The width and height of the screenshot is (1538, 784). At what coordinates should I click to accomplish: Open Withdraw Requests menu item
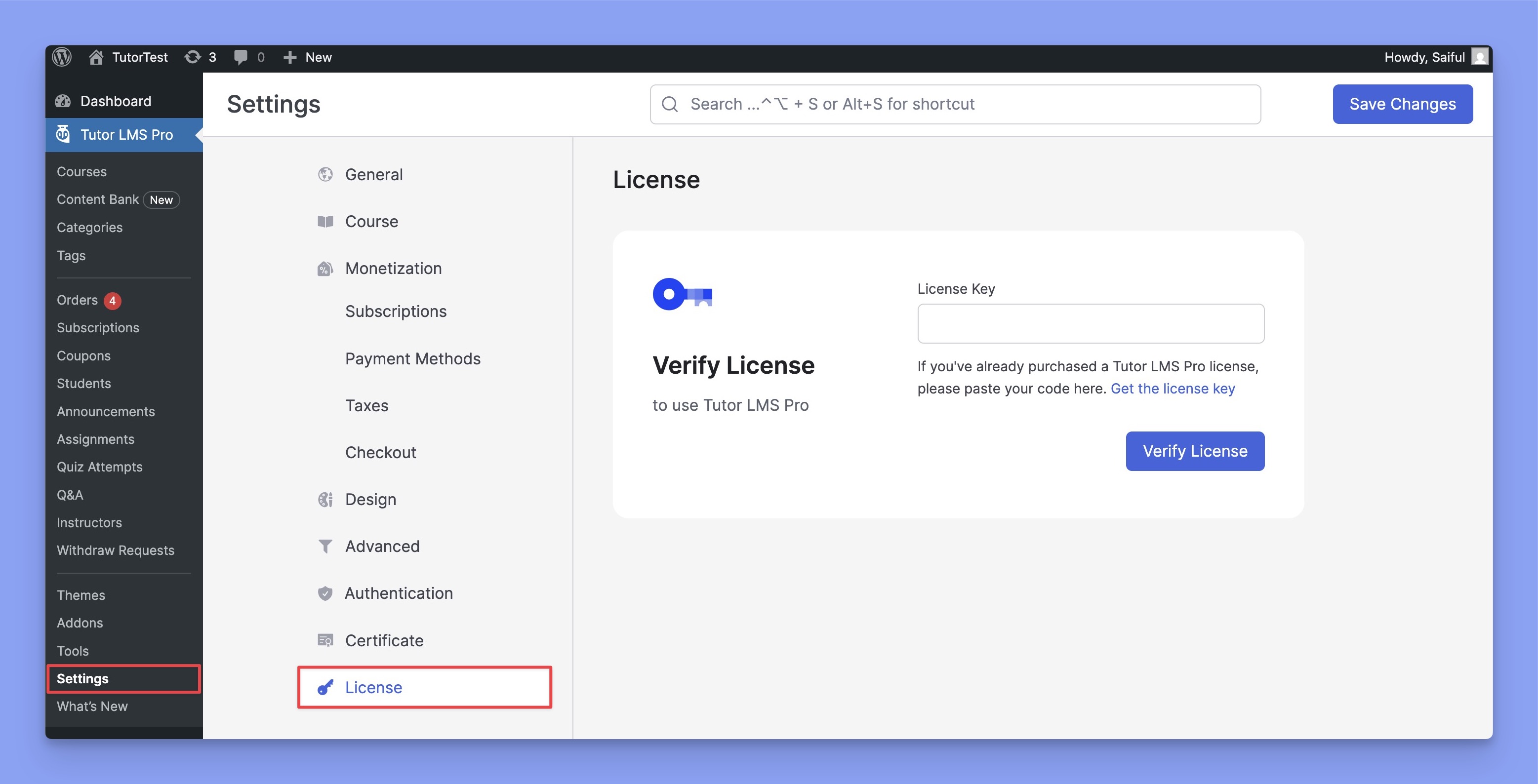pyautogui.click(x=115, y=550)
